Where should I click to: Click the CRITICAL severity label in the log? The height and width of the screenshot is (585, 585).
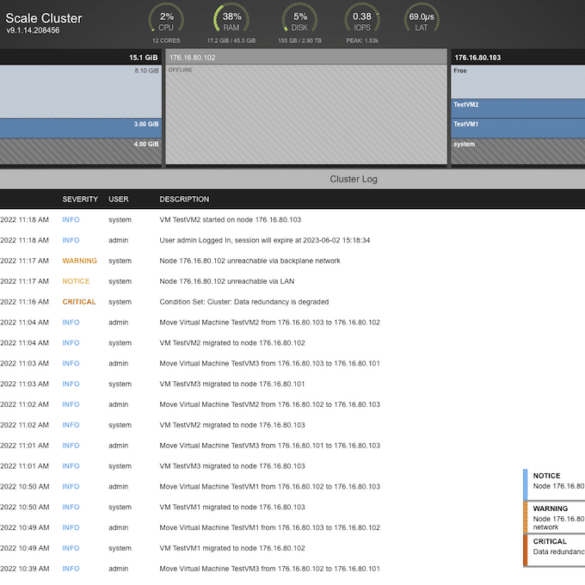click(79, 302)
